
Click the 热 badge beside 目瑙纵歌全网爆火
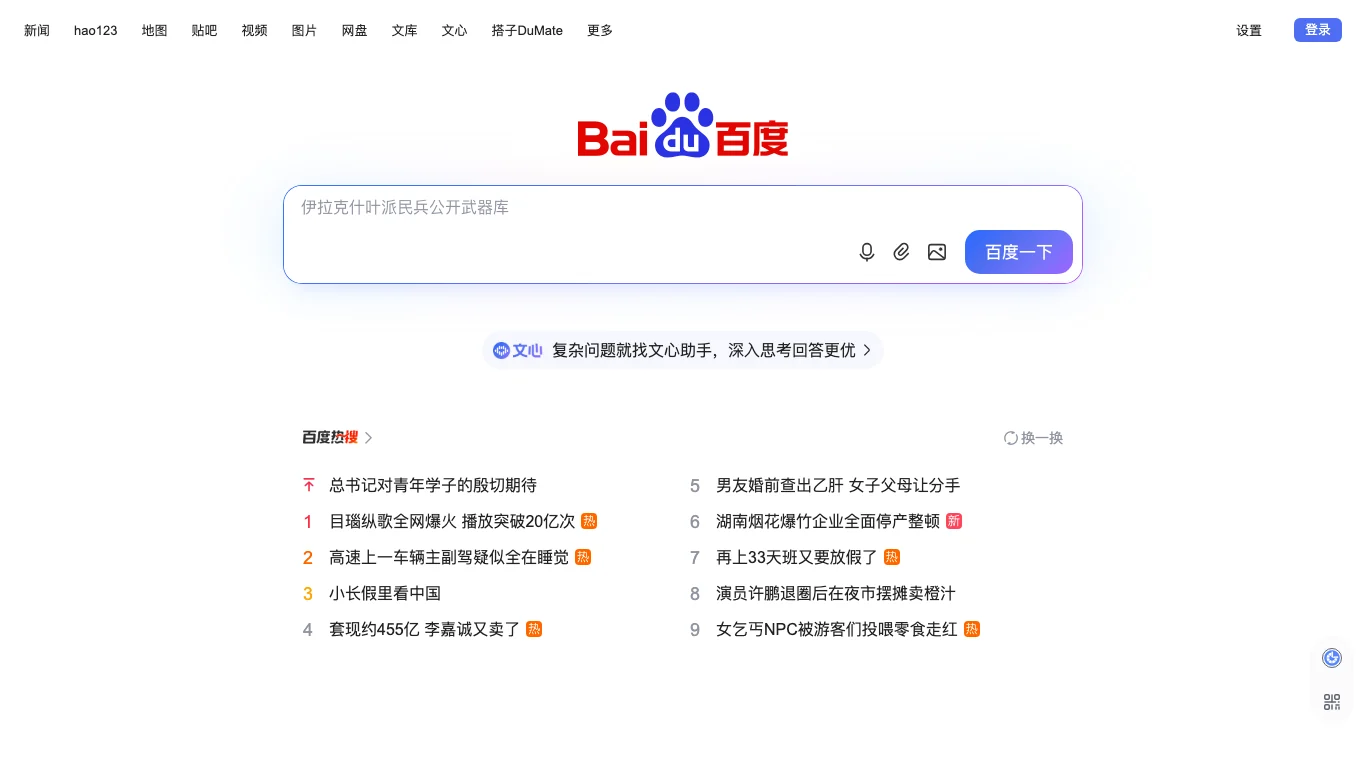[589, 521]
